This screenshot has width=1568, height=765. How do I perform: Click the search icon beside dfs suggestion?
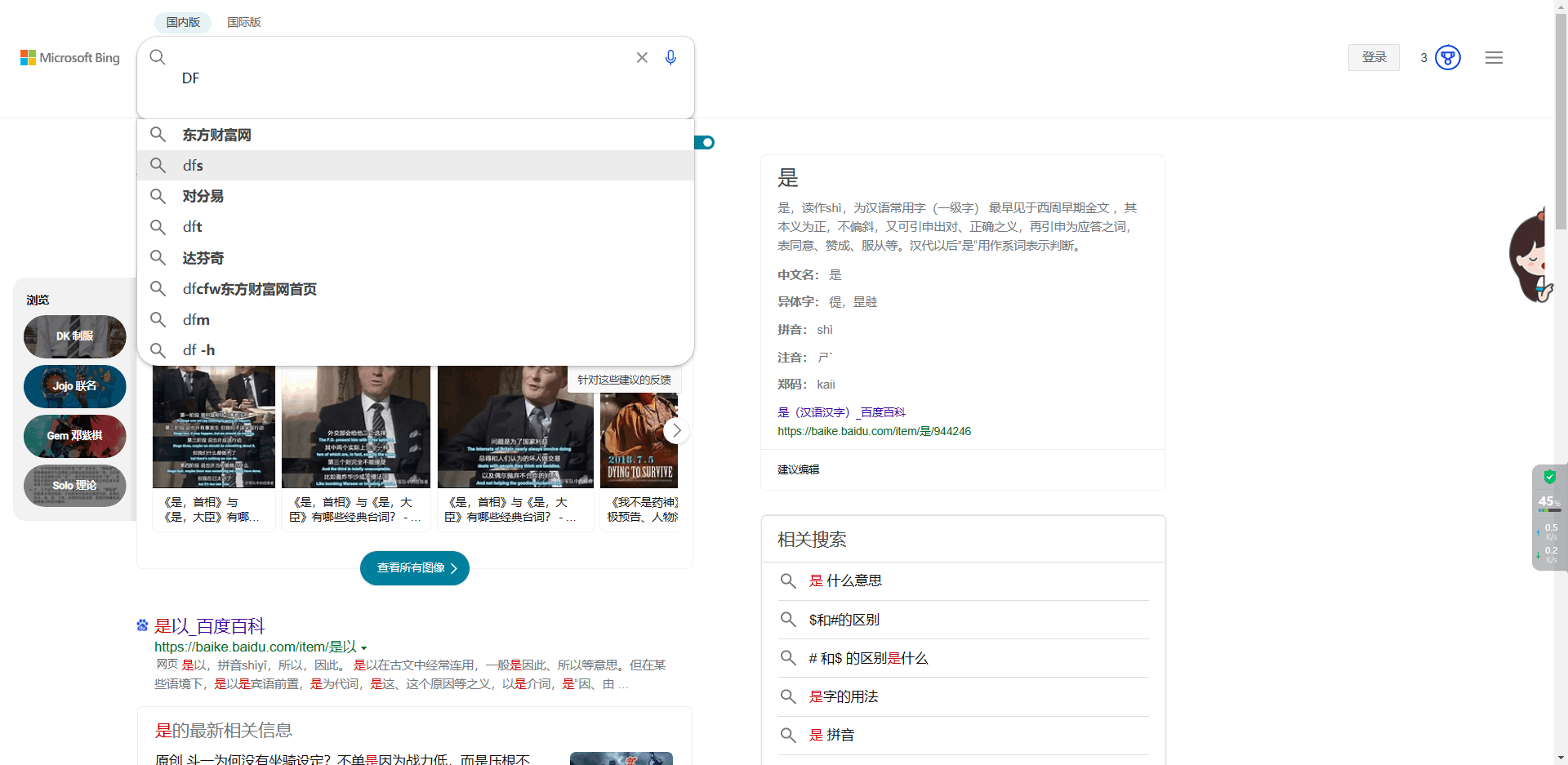tap(158, 166)
